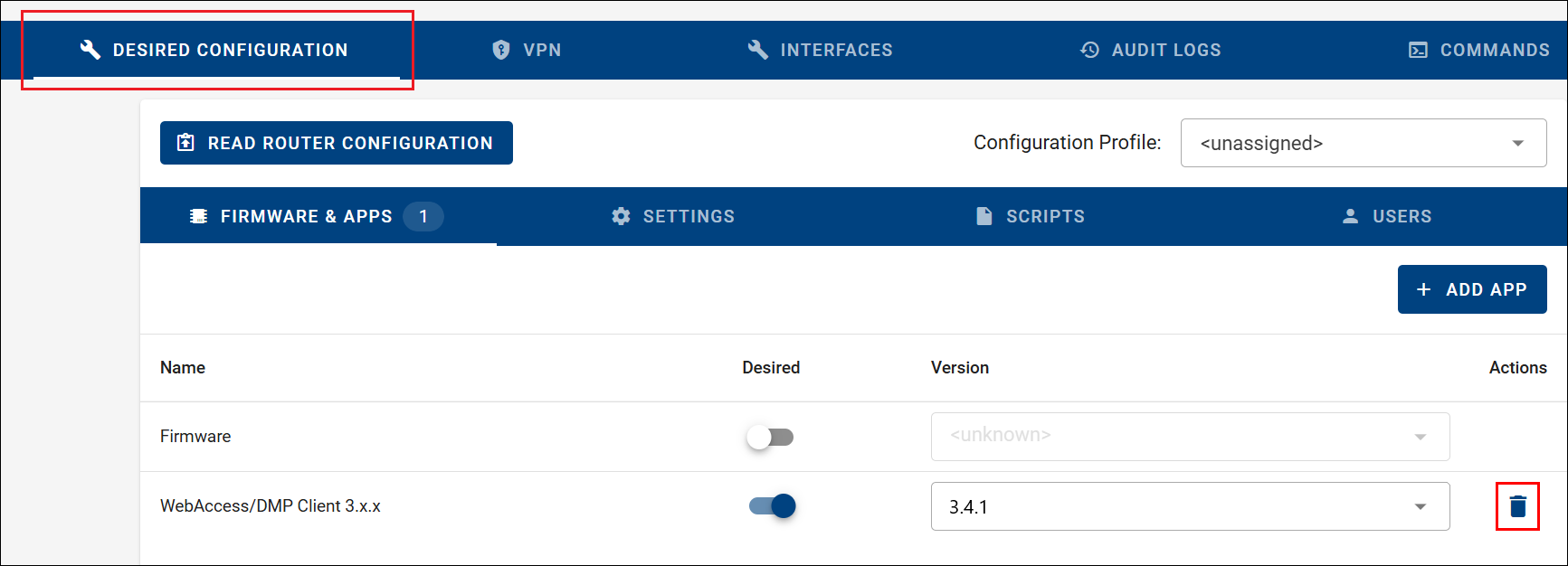The height and width of the screenshot is (566, 1568).
Task: Open the Firmware unknown version dropdown
Action: point(1190,437)
